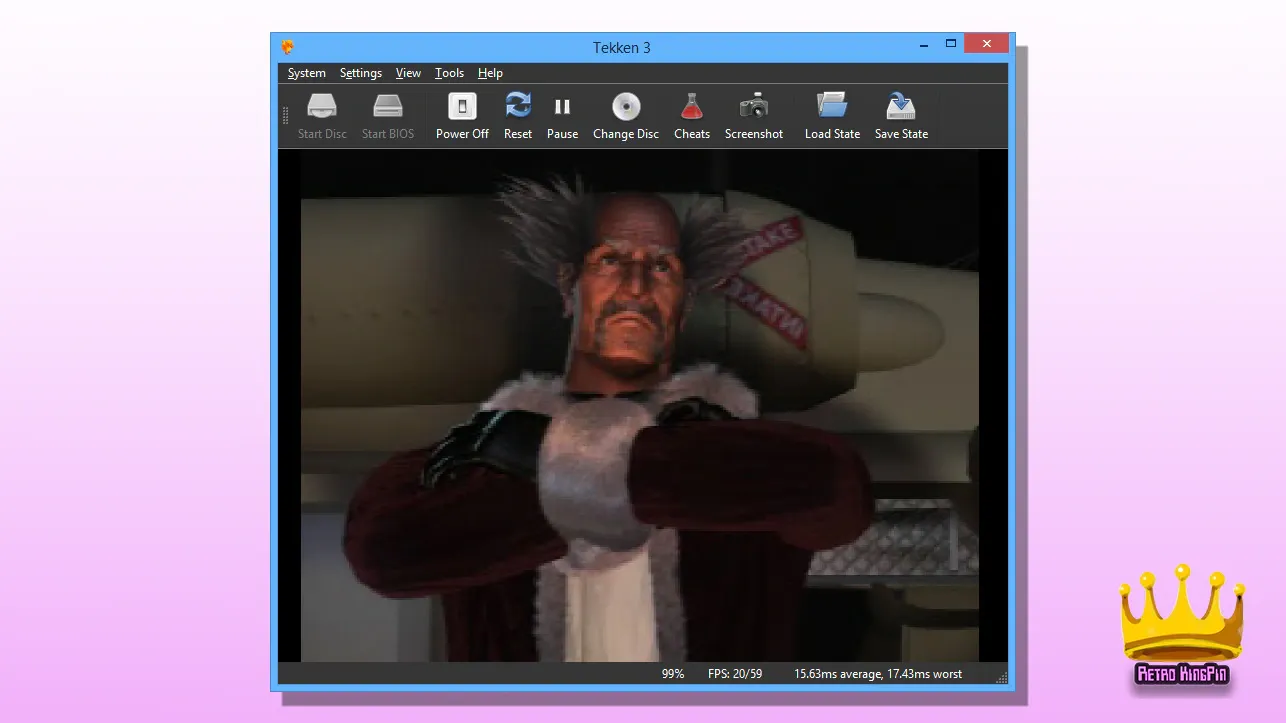Click the FPS: 20/59 status entry
This screenshot has height=723, width=1286.
click(735, 674)
